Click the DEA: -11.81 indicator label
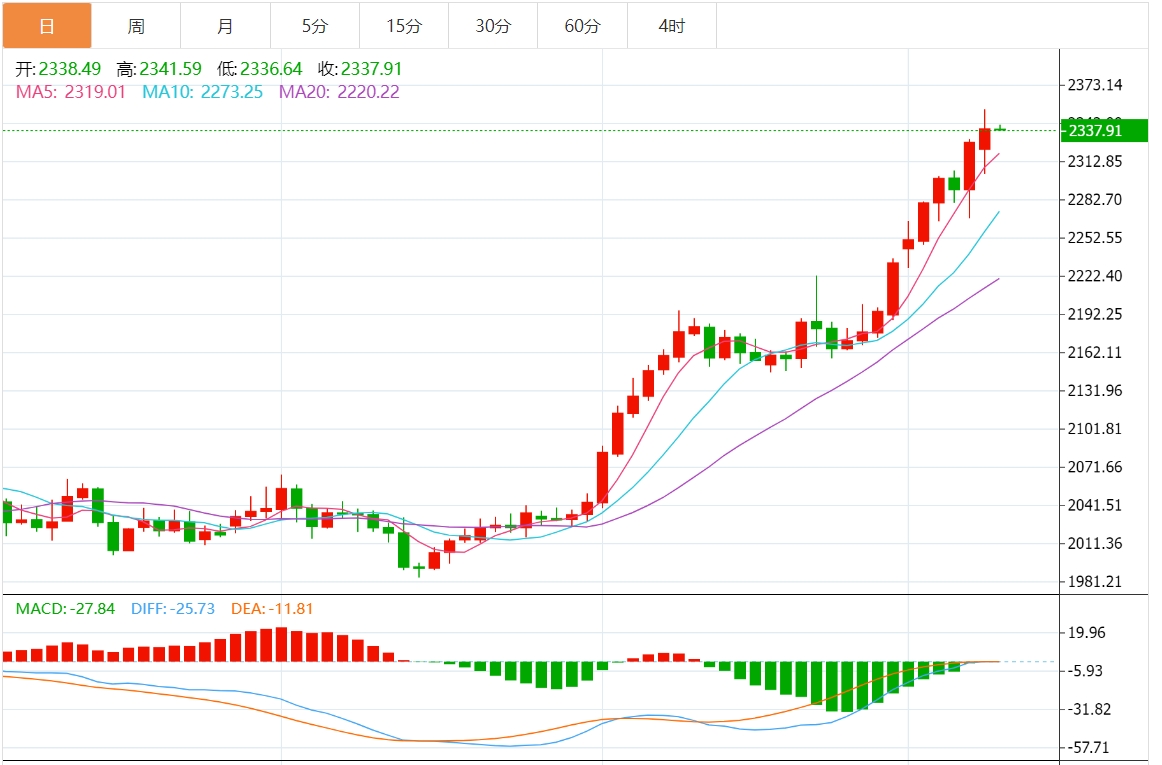This screenshot has height=765, width=1162. [272, 609]
